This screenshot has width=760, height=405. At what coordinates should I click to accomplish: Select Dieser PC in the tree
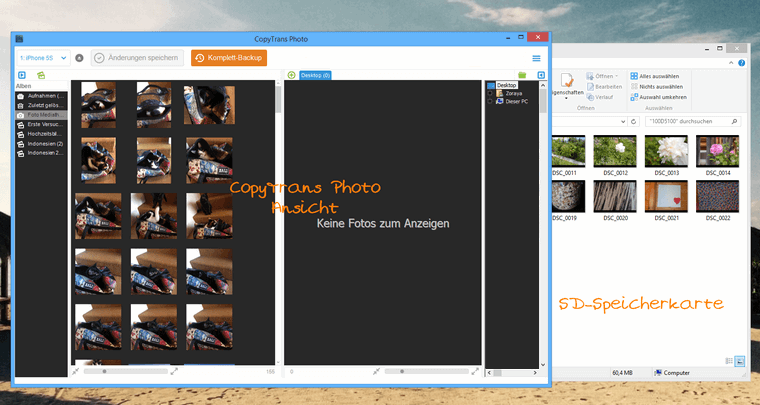(x=517, y=101)
